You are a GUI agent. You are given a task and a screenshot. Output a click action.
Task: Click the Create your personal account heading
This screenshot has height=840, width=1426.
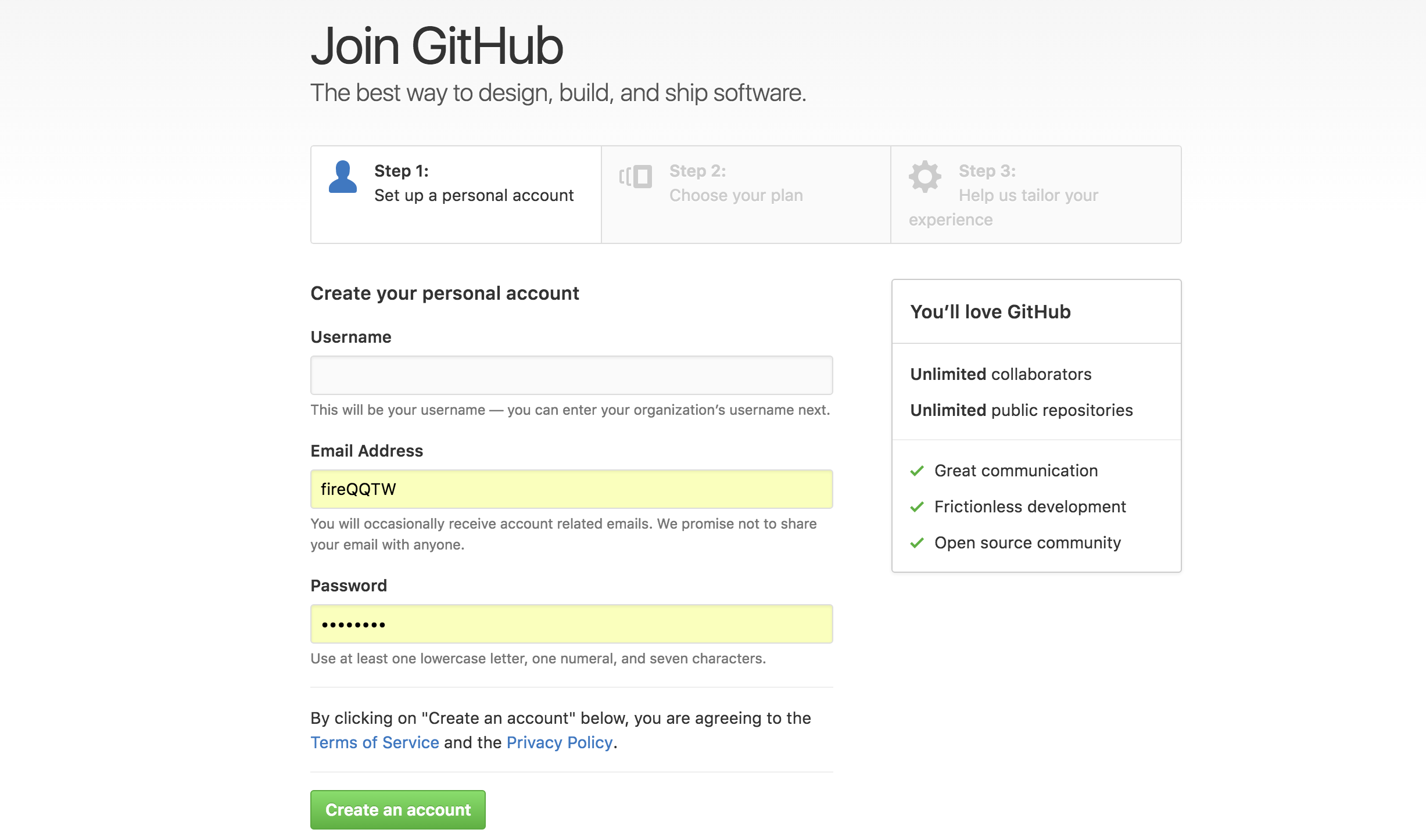[x=445, y=293]
